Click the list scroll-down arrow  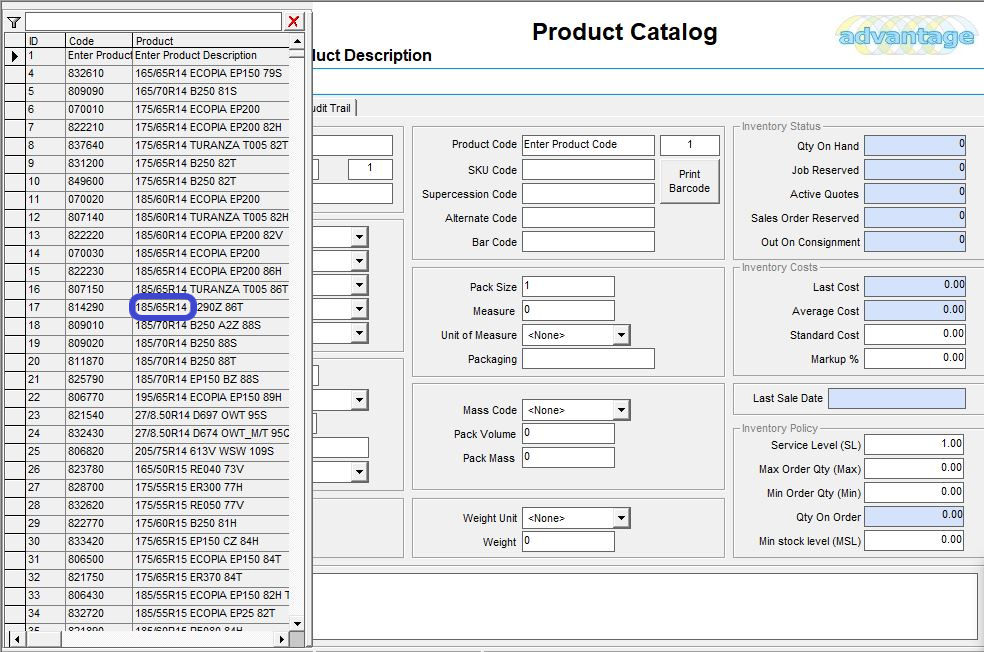click(x=297, y=624)
